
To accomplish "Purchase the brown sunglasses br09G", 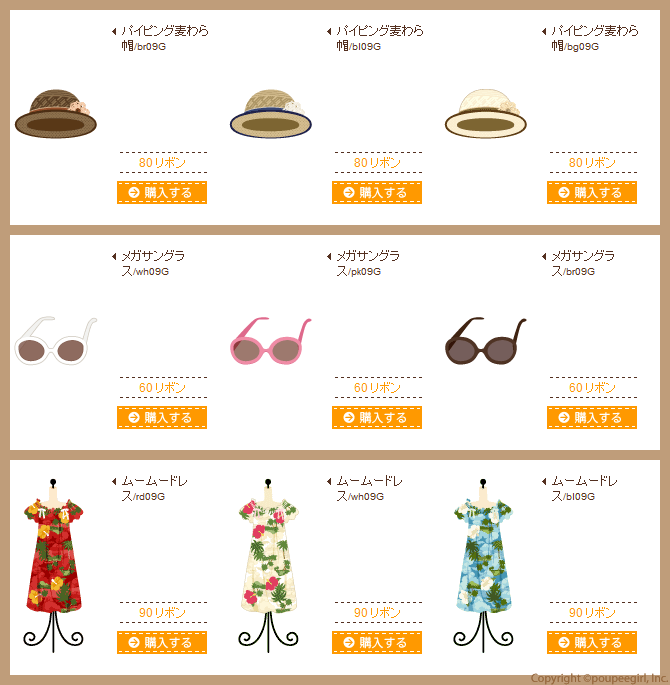I will (592, 417).
